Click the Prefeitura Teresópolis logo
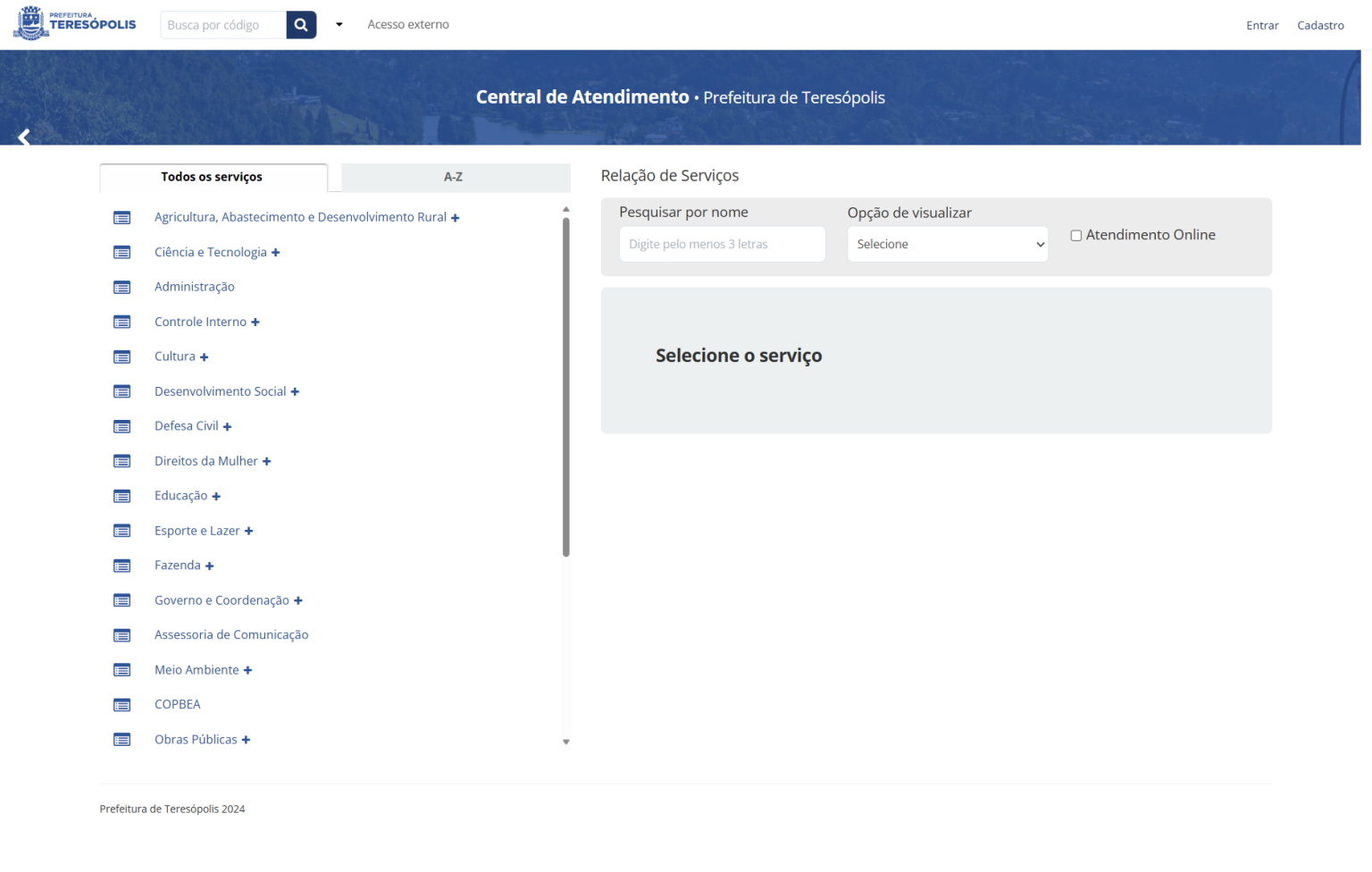 coord(75,24)
